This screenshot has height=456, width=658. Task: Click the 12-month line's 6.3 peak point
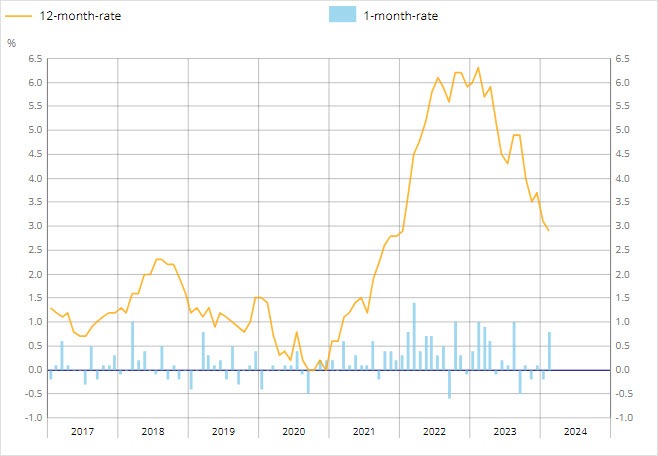(x=478, y=68)
